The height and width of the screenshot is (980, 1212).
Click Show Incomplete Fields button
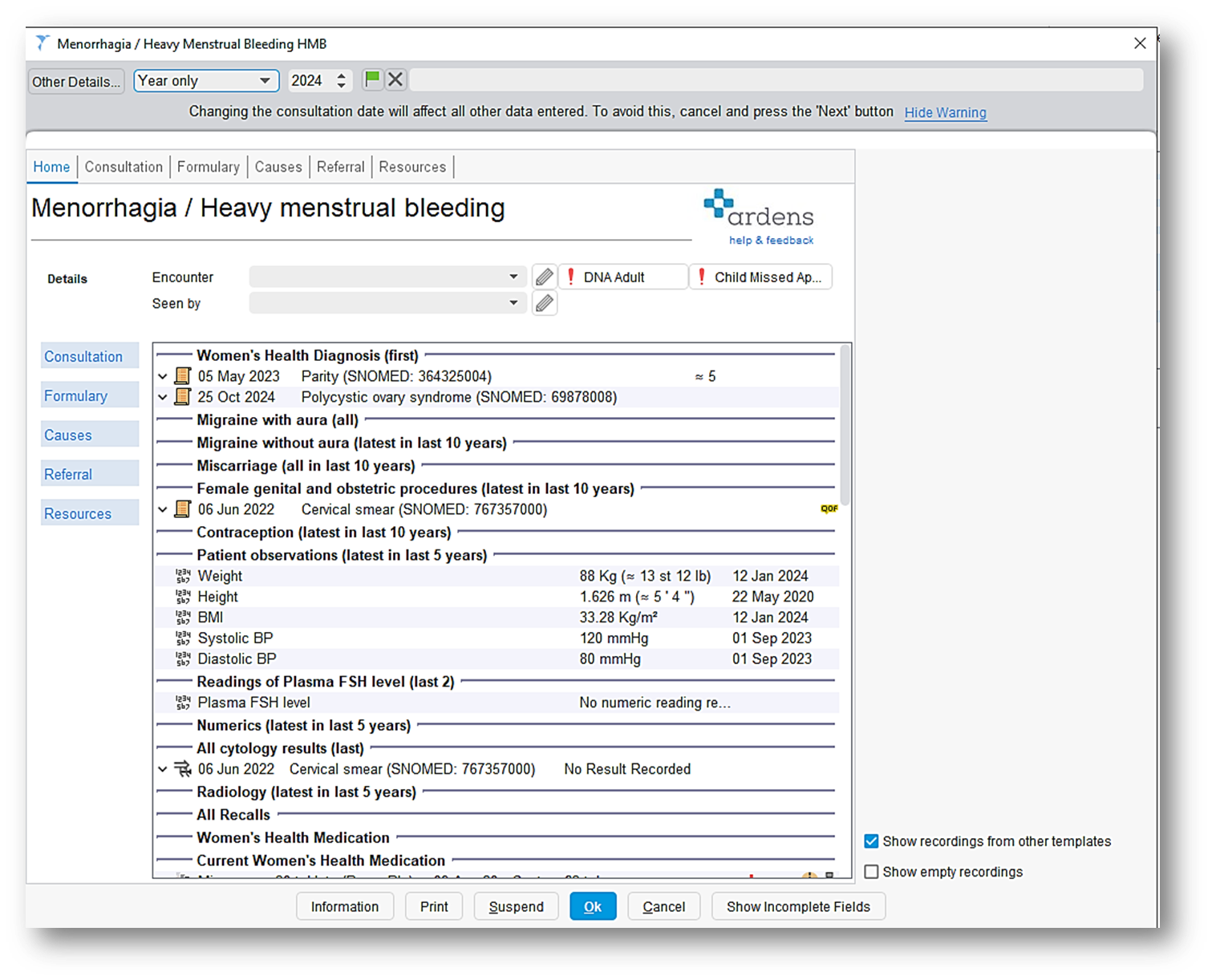click(x=798, y=906)
